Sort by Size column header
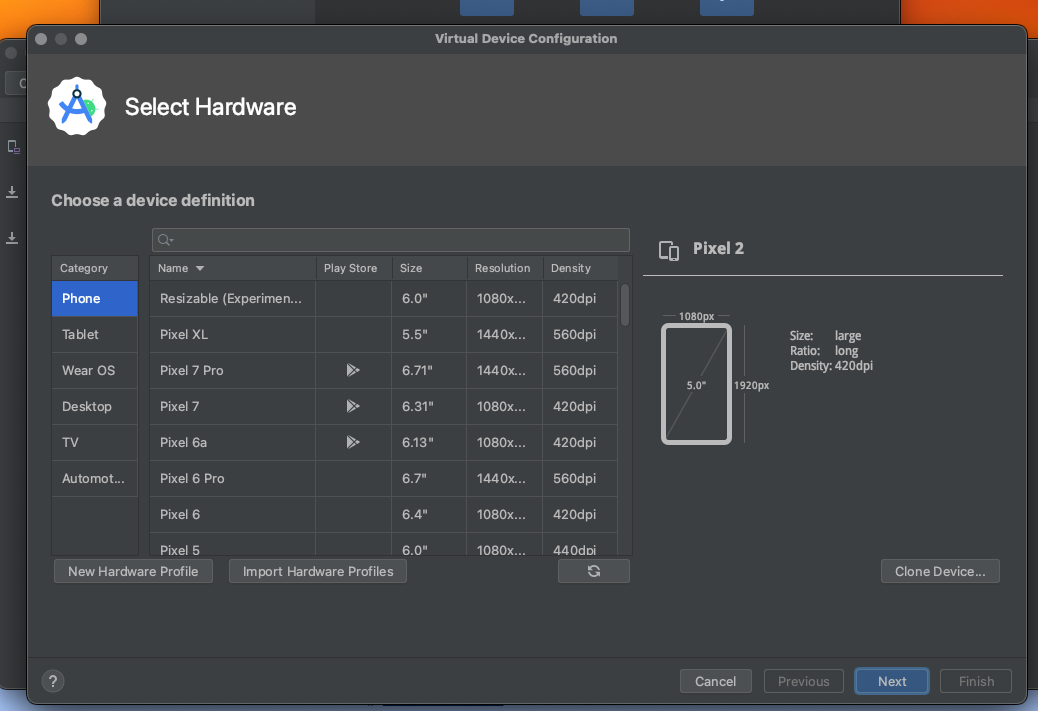This screenshot has width=1038, height=711. [430, 268]
